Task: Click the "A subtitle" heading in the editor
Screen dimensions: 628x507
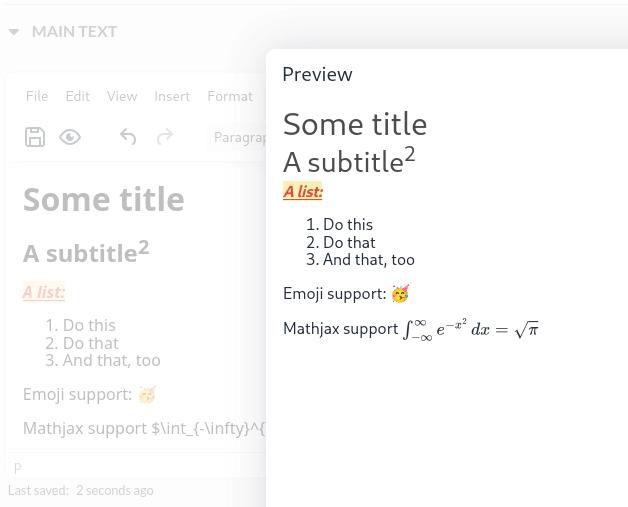Action: [80, 254]
